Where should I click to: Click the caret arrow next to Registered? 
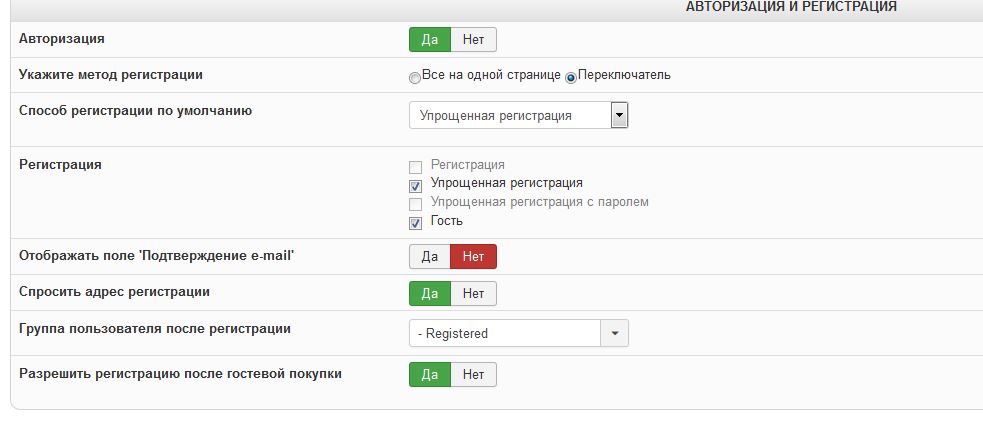614,333
